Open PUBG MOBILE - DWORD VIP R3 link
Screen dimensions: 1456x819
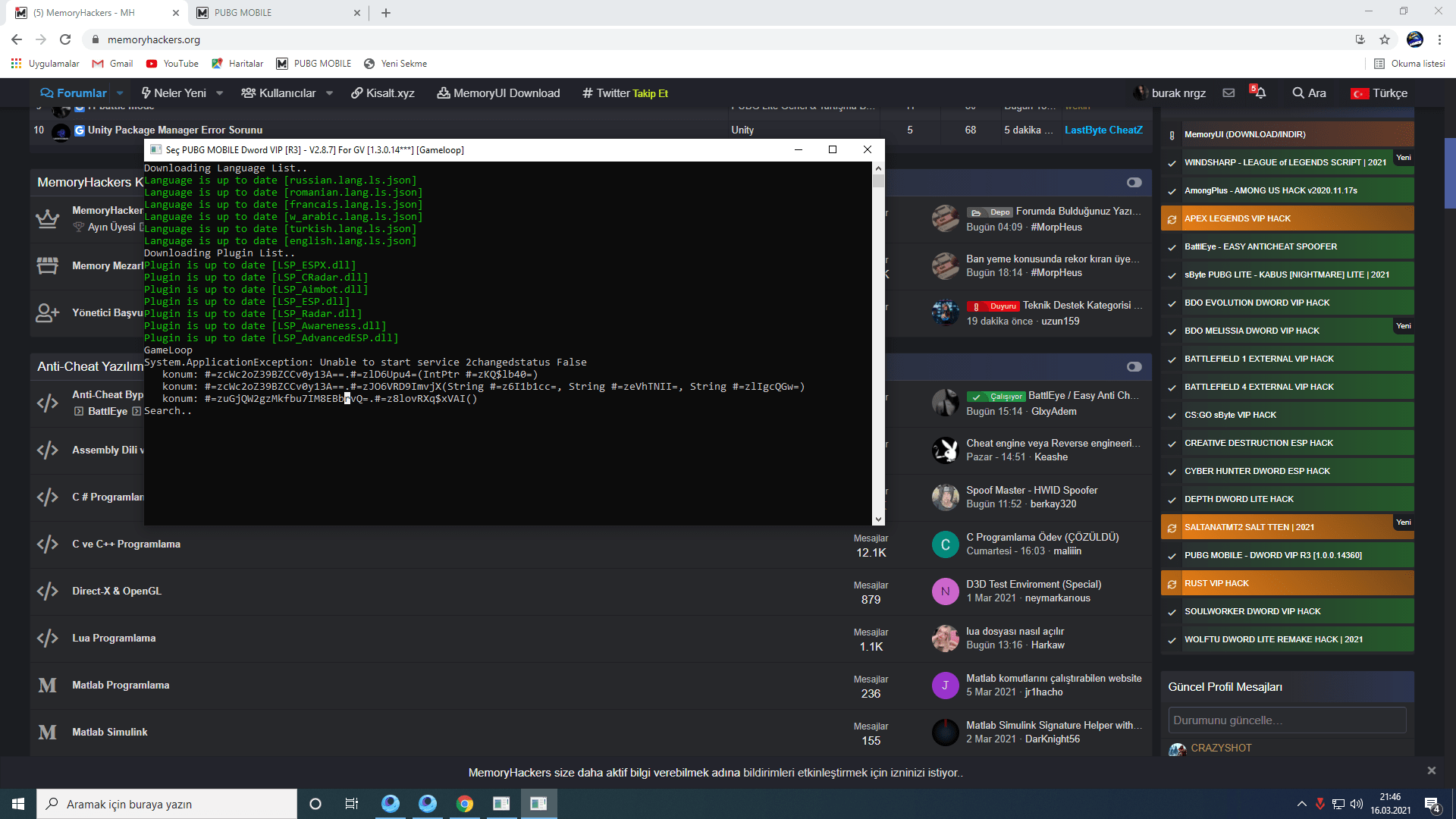pyautogui.click(x=1287, y=555)
